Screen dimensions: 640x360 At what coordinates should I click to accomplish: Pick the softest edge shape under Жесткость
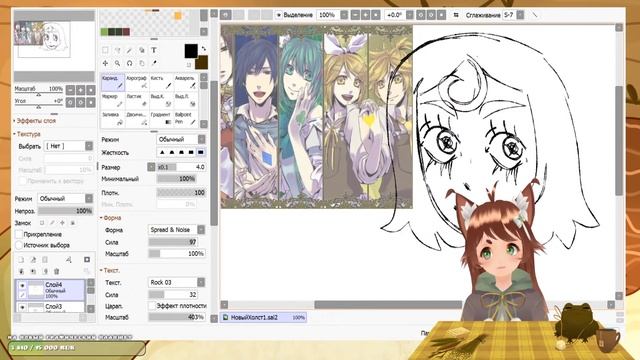pos(162,152)
